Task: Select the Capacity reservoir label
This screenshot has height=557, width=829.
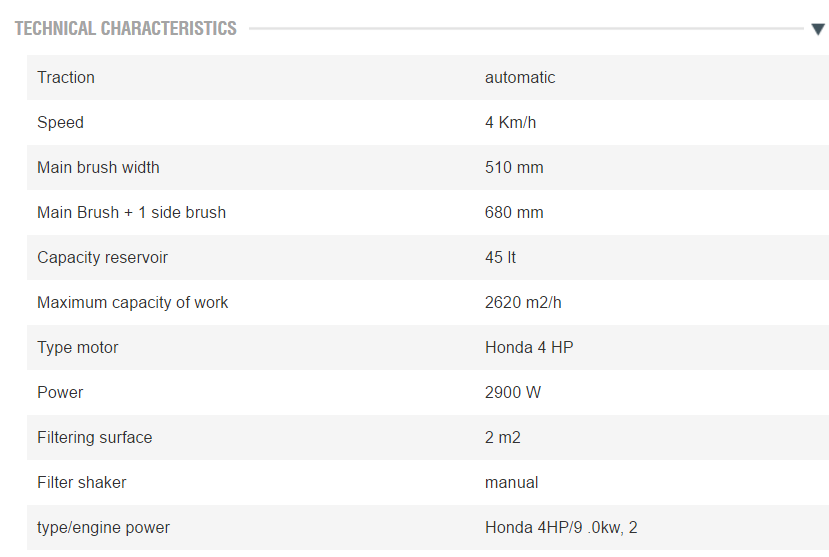Action: (102, 258)
